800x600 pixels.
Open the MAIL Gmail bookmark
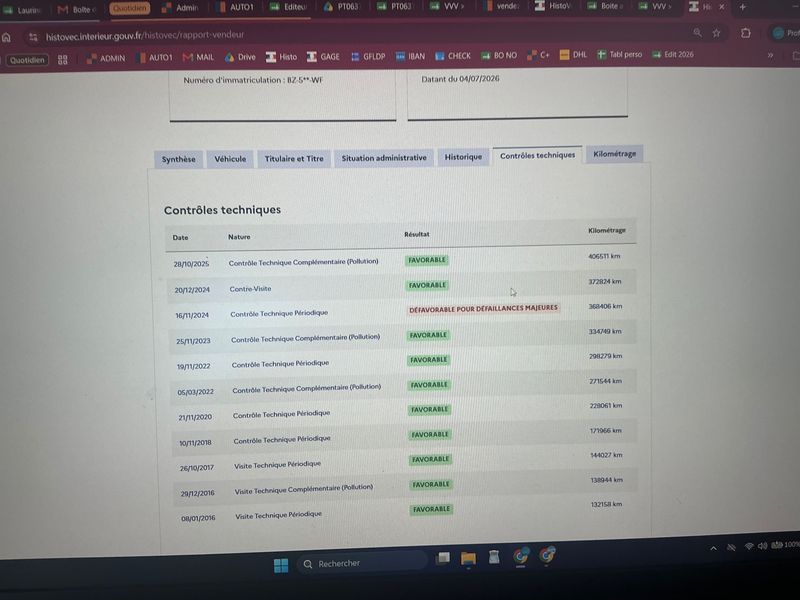(198, 58)
